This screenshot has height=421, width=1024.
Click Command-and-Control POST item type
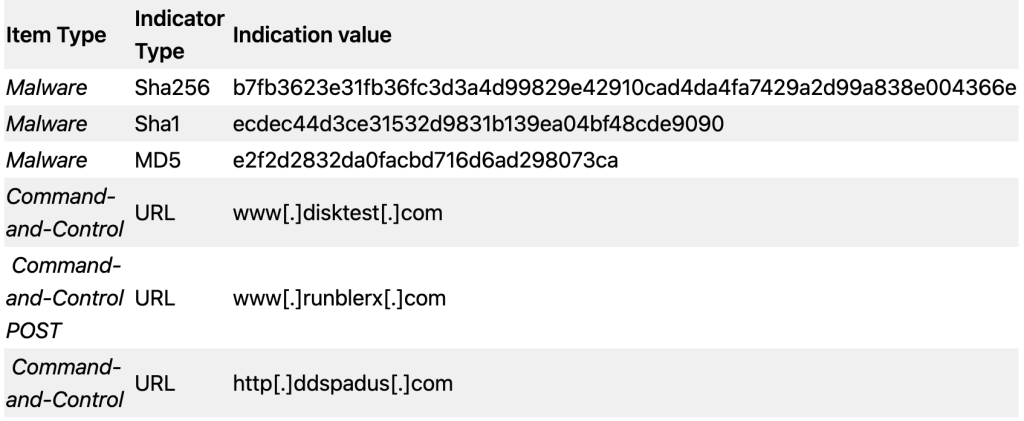(x=64, y=298)
